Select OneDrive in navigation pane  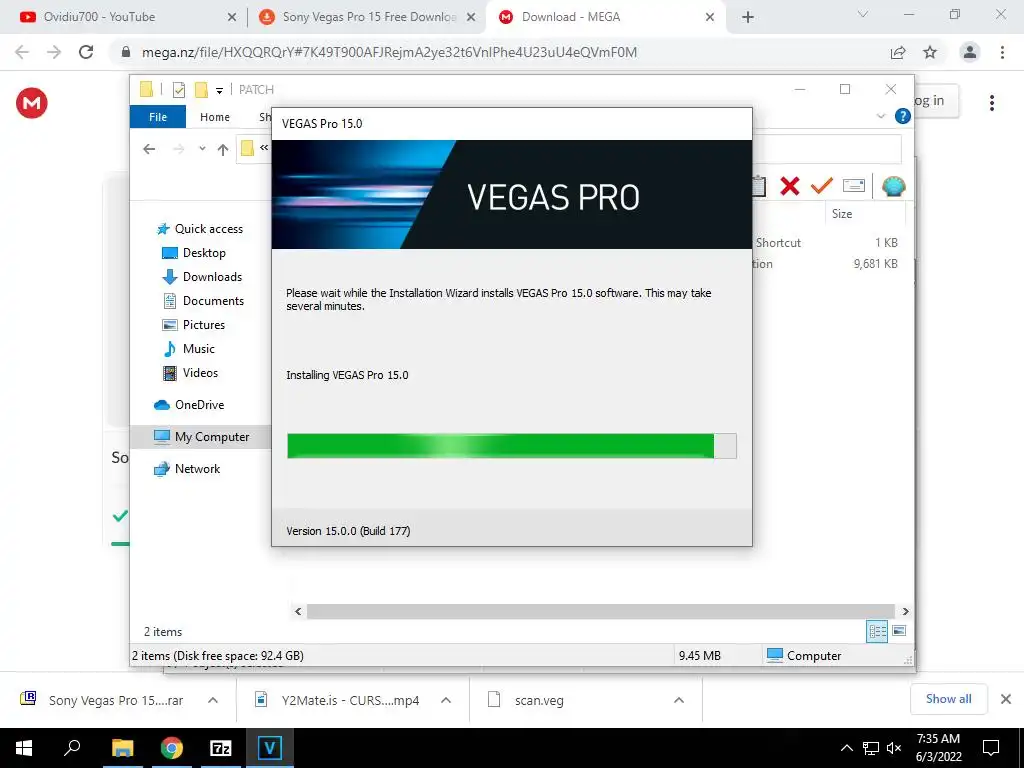[x=189, y=405]
